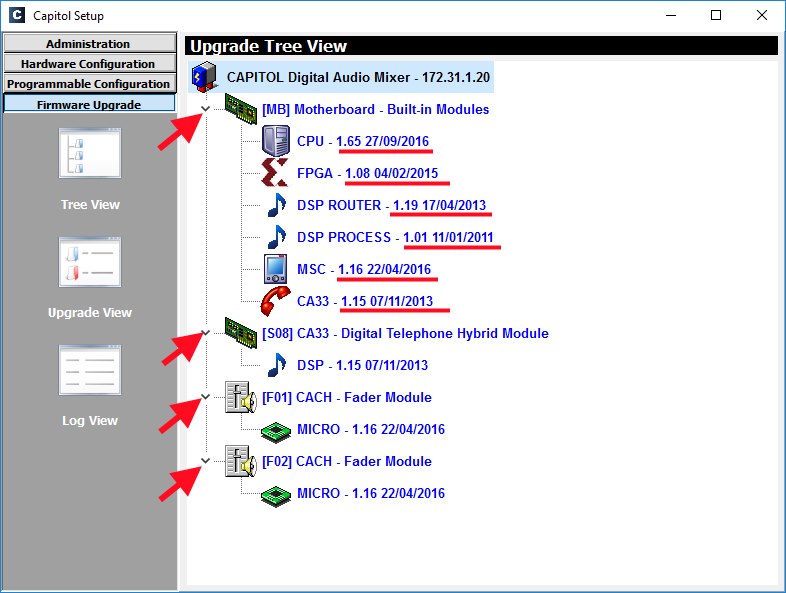Select the CA33 - 1.15 07/11/2013 entry
The width and height of the screenshot is (786, 593).
click(365, 301)
